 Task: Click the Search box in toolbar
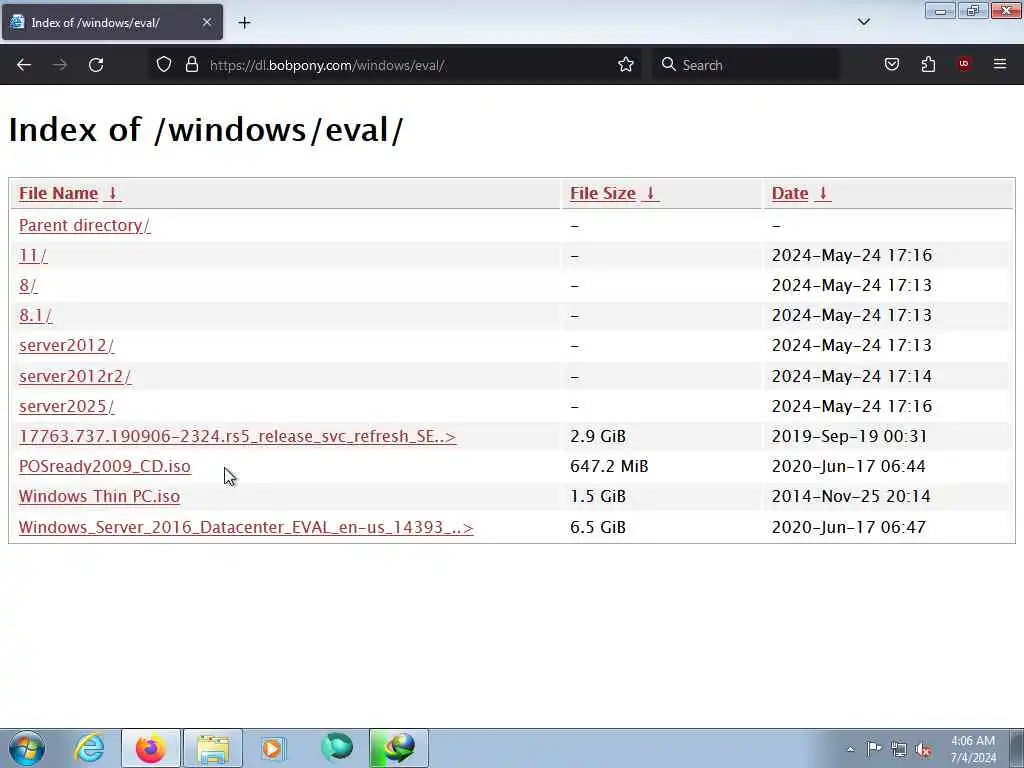click(746, 65)
